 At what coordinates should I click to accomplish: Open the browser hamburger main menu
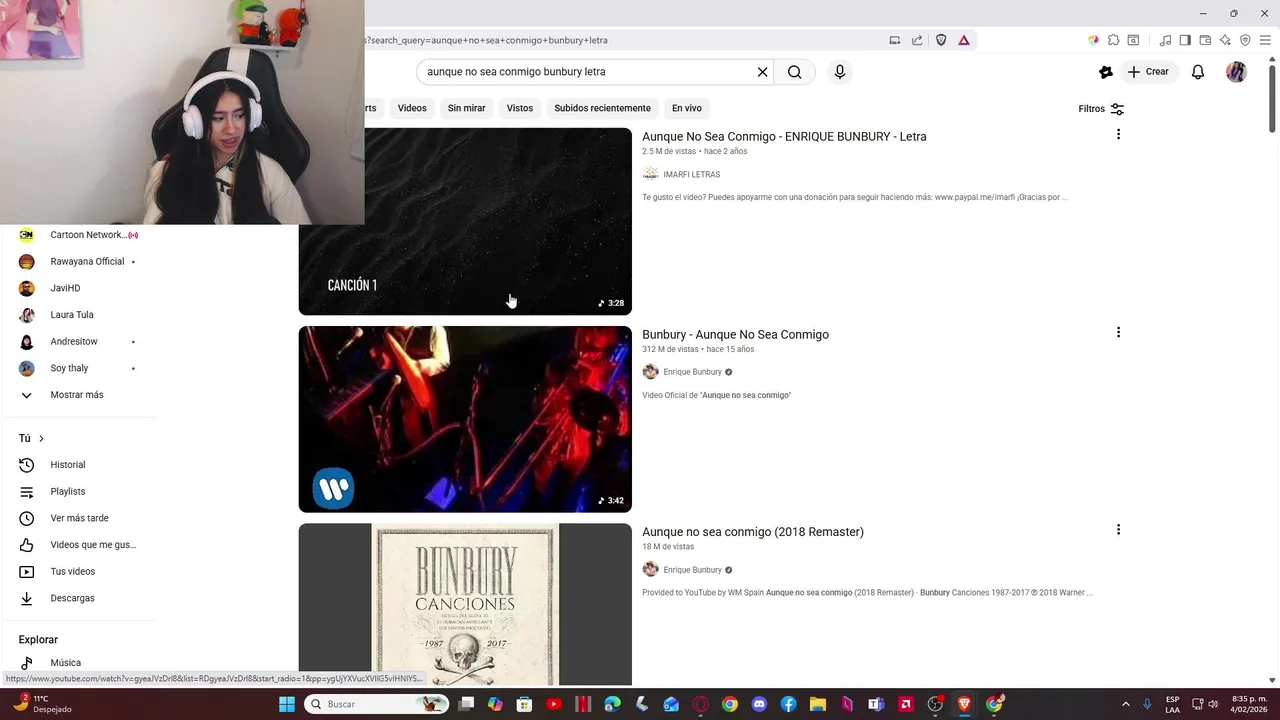1265,40
